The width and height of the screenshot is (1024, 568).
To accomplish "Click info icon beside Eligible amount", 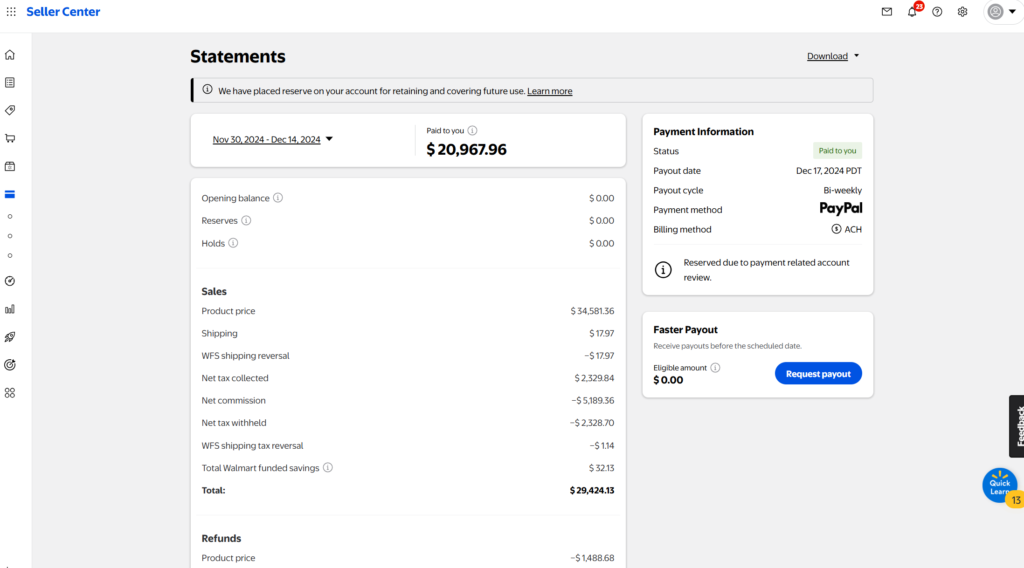I will [715, 368].
